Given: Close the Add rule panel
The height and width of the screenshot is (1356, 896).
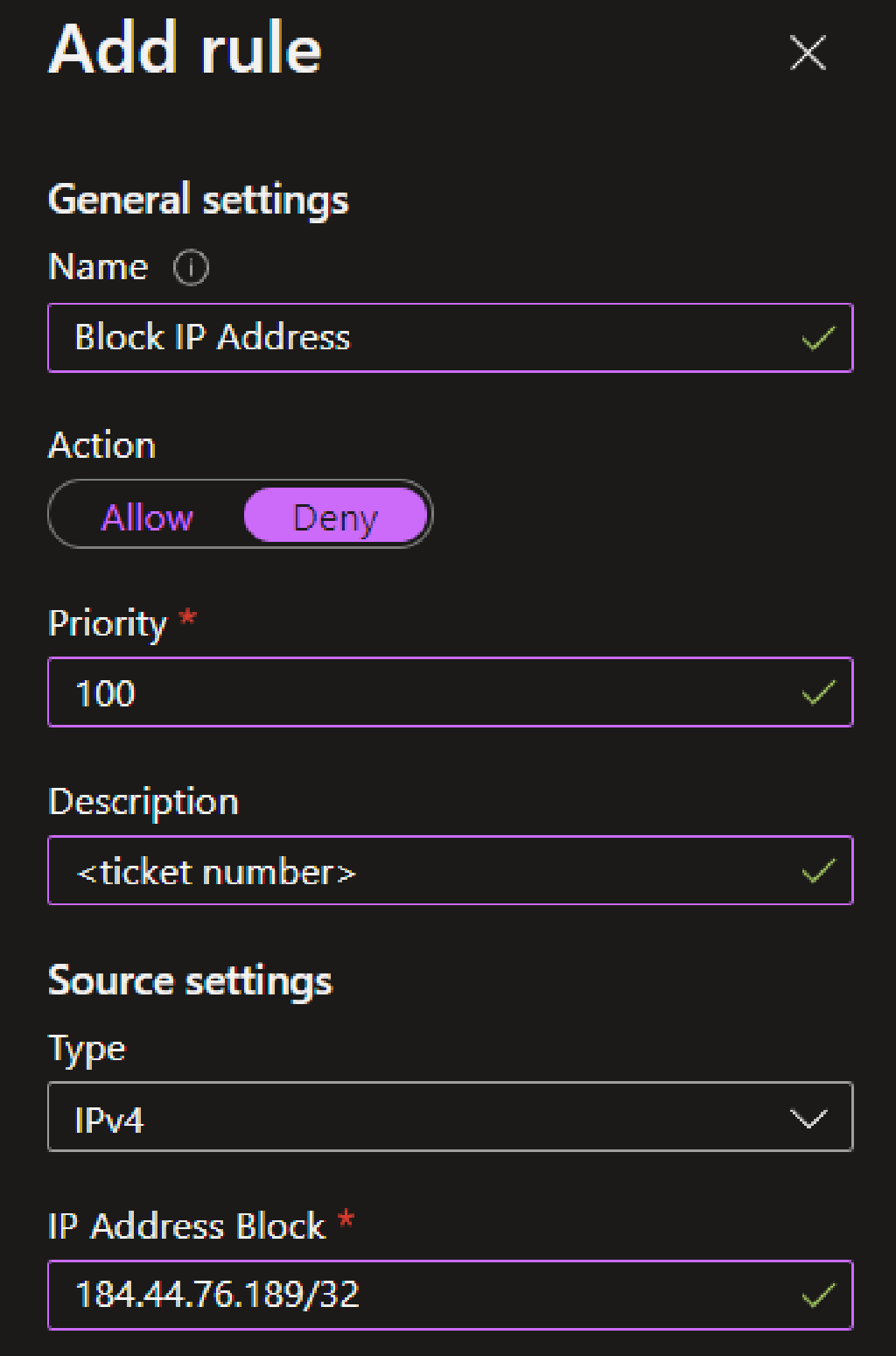Looking at the screenshot, I should [x=808, y=53].
